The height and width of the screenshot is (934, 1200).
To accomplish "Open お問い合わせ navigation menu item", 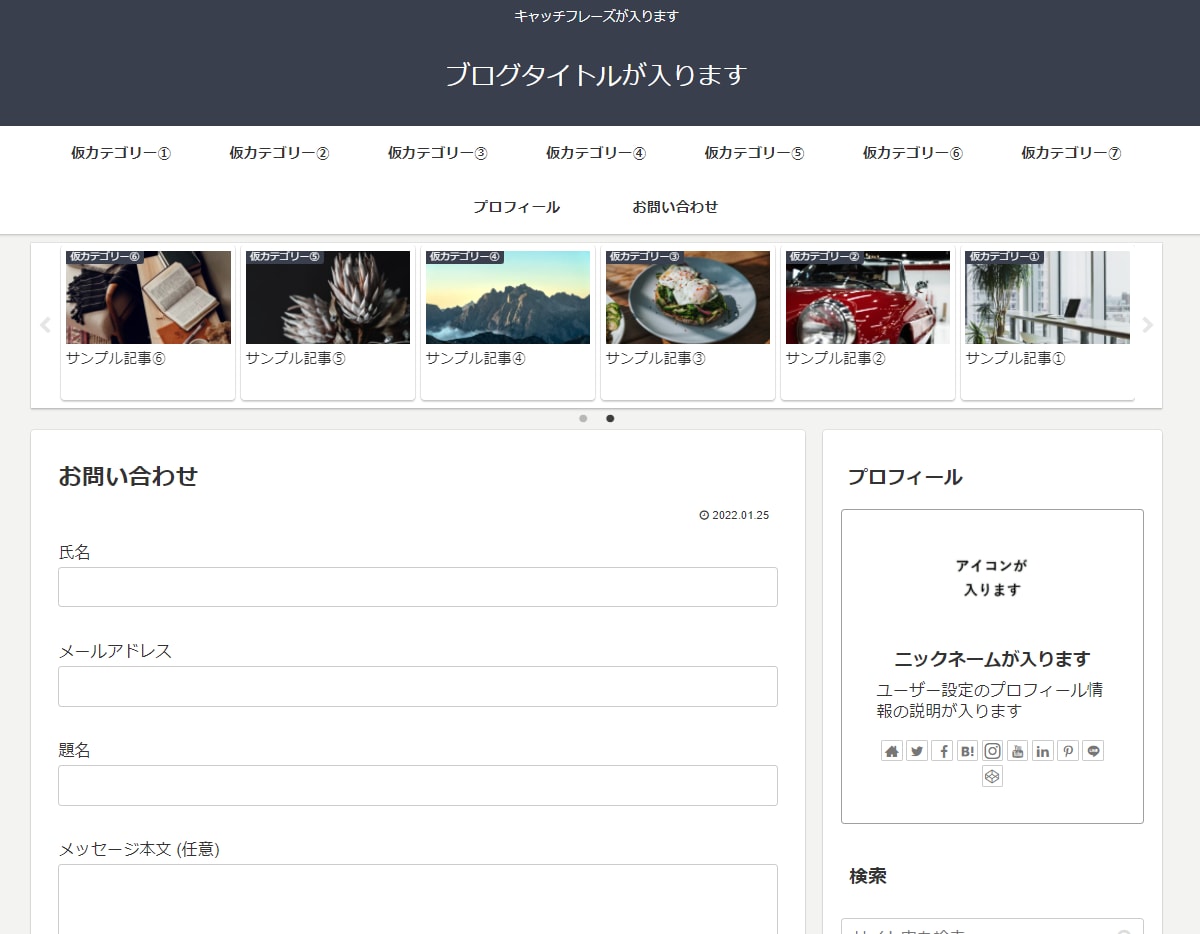I will coord(675,207).
